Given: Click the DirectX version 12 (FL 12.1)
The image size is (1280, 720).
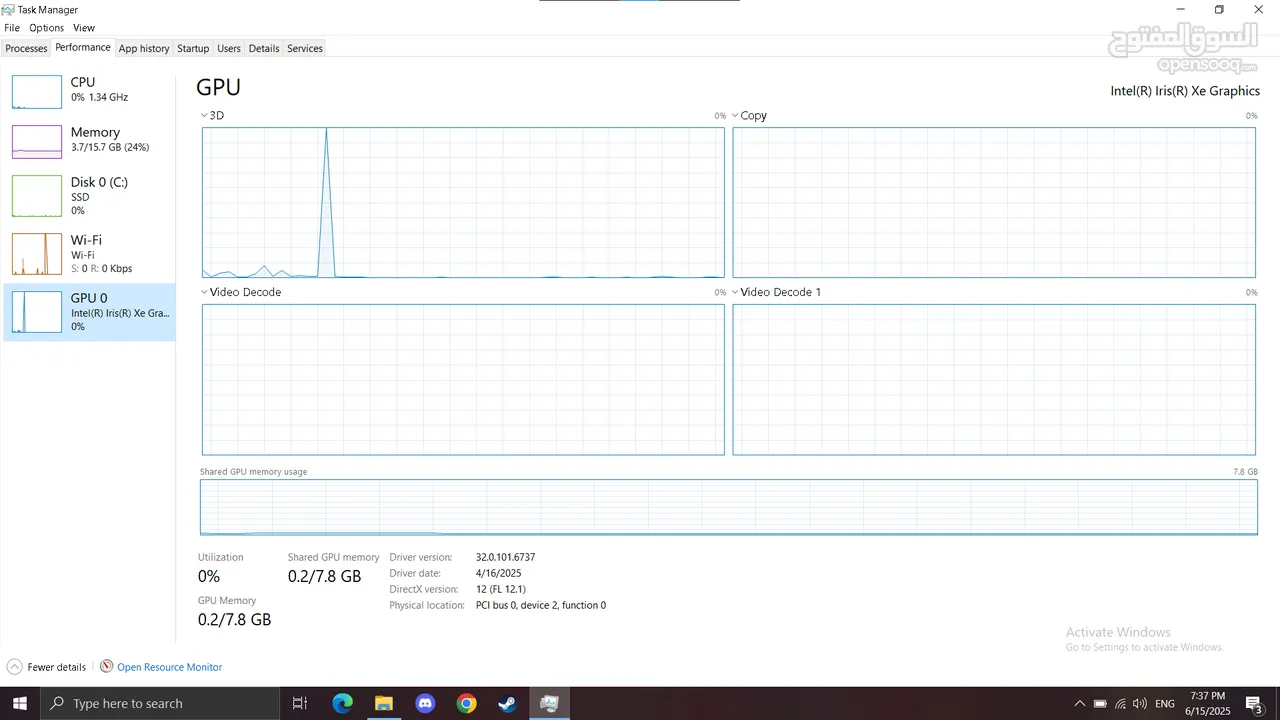Looking at the screenshot, I should point(501,589).
